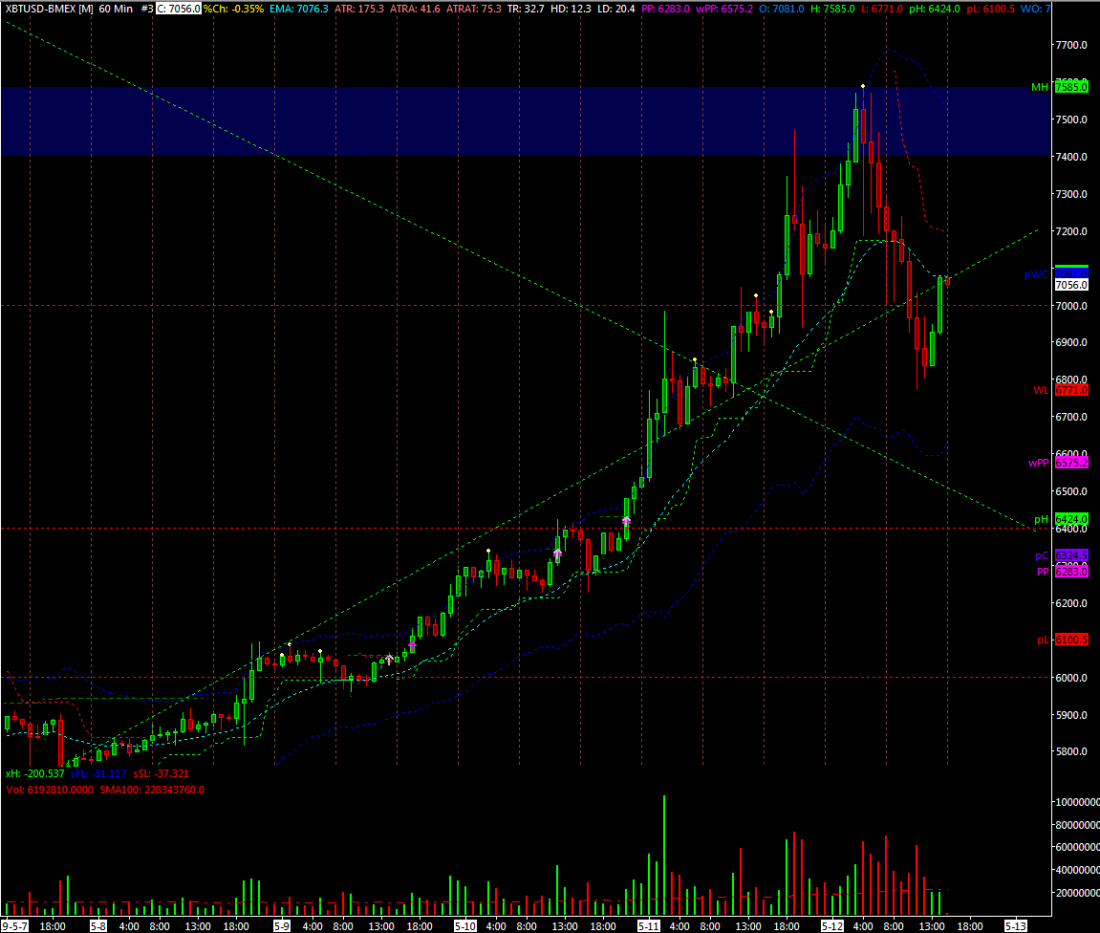Click the tallest green volume bar
The width and height of the screenshot is (1100, 933).
pos(664,855)
